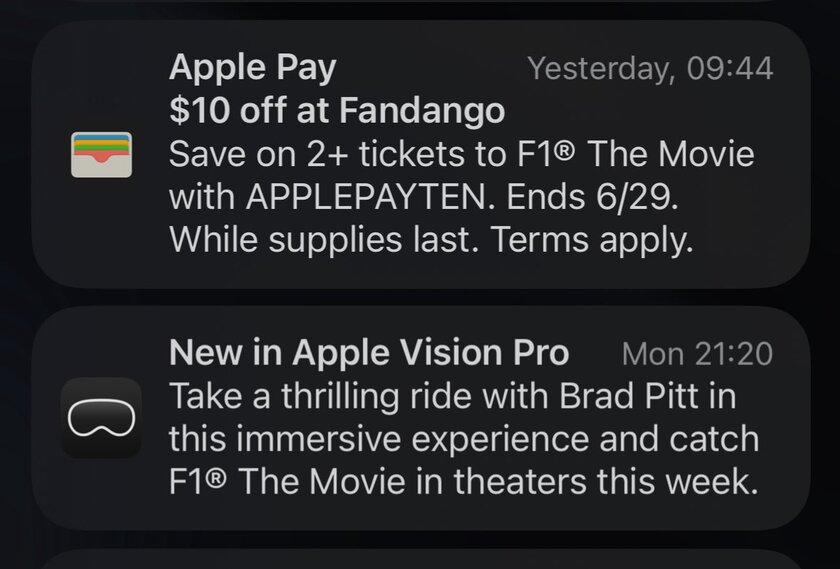Tap While supplies last. Terms apply. text
The image size is (840, 569).
click(x=431, y=239)
